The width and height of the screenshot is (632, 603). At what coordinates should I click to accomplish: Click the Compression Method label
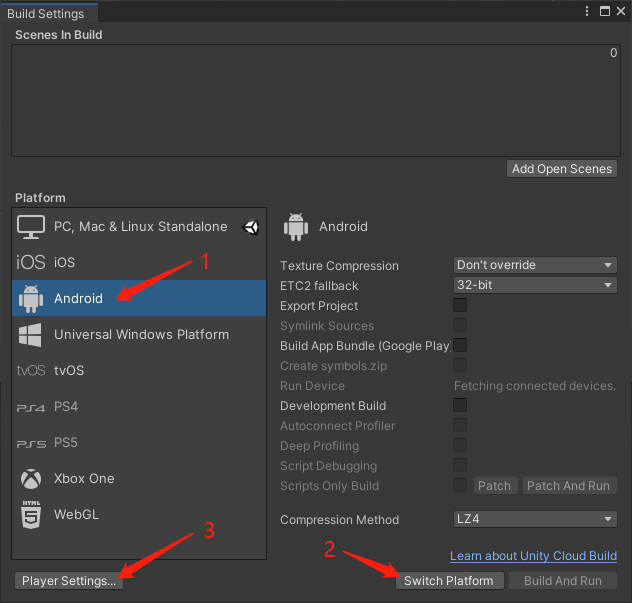tap(339, 520)
